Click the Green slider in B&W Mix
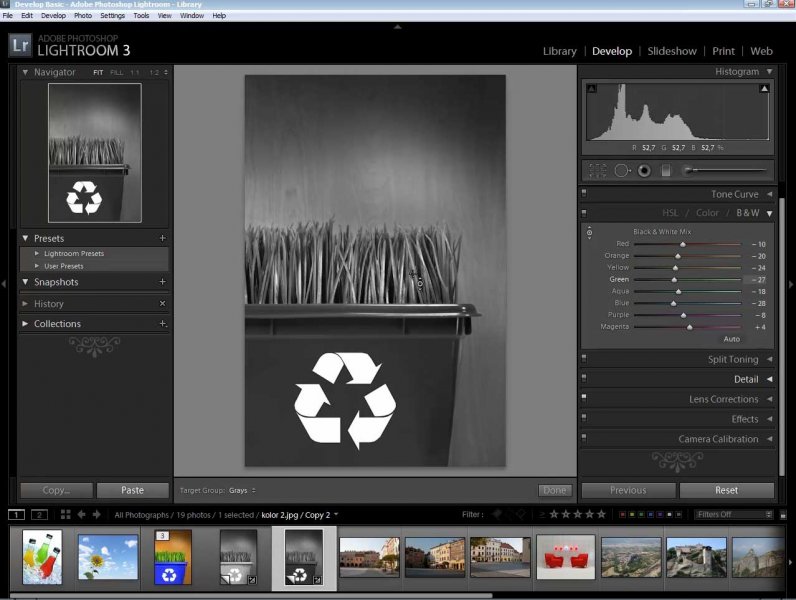The width and height of the screenshot is (796, 600). click(x=674, y=280)
